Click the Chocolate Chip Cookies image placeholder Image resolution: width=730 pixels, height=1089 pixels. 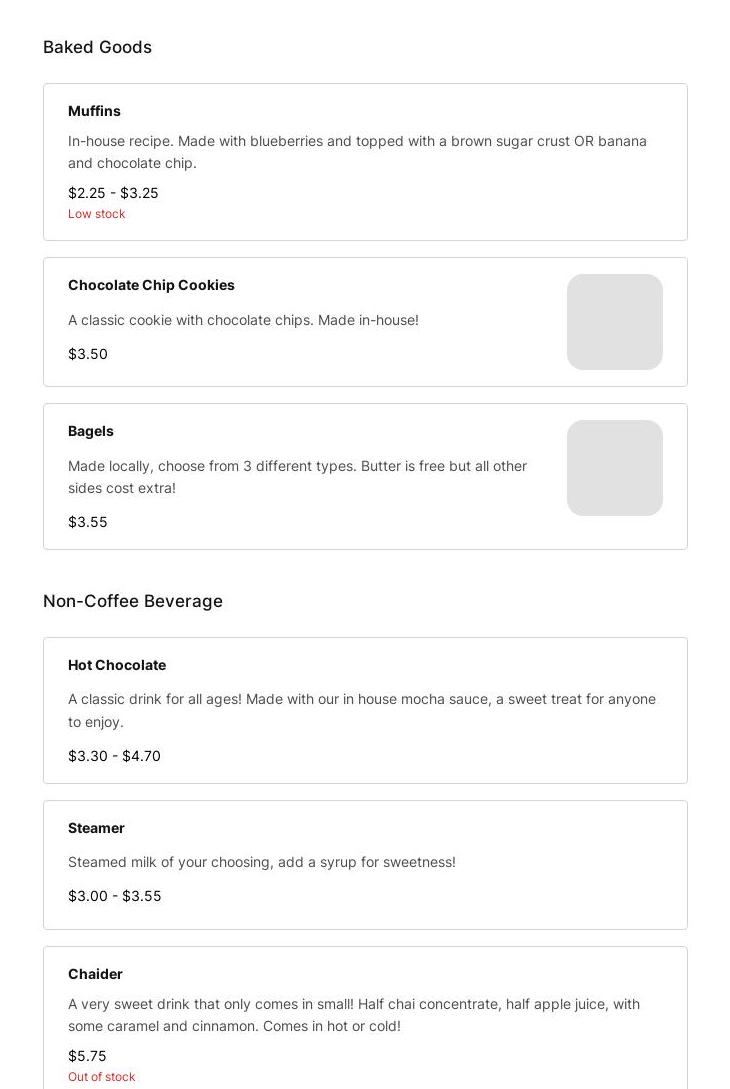point(614,322)
